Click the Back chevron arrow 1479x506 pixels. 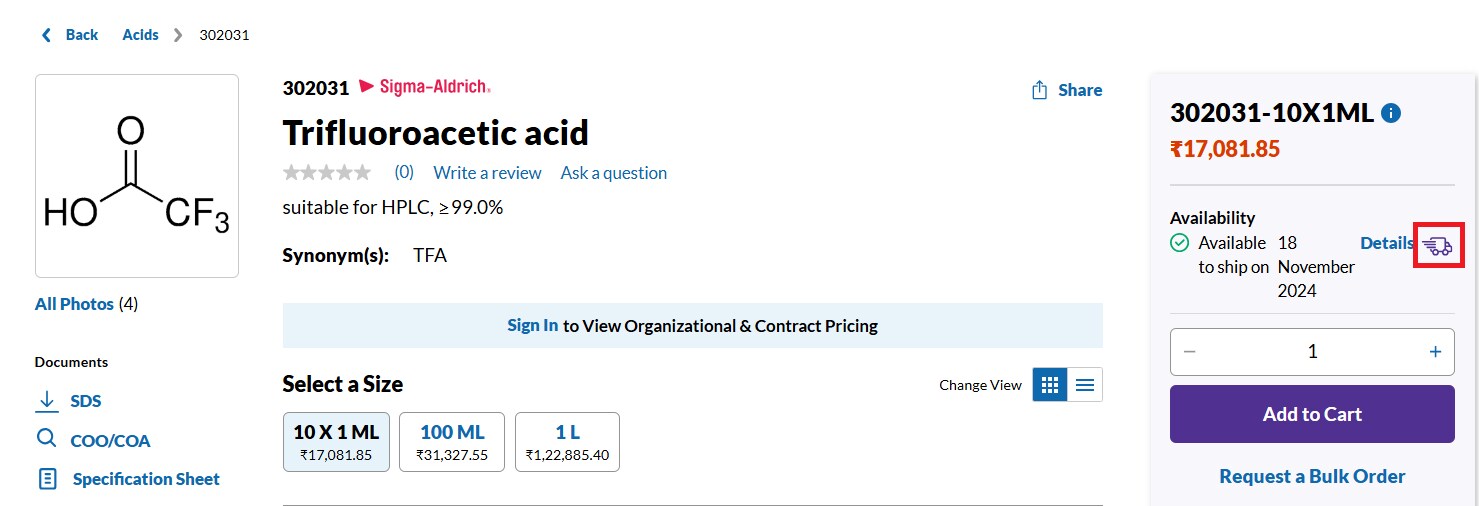pyautogui.click(x=45, y=35)
